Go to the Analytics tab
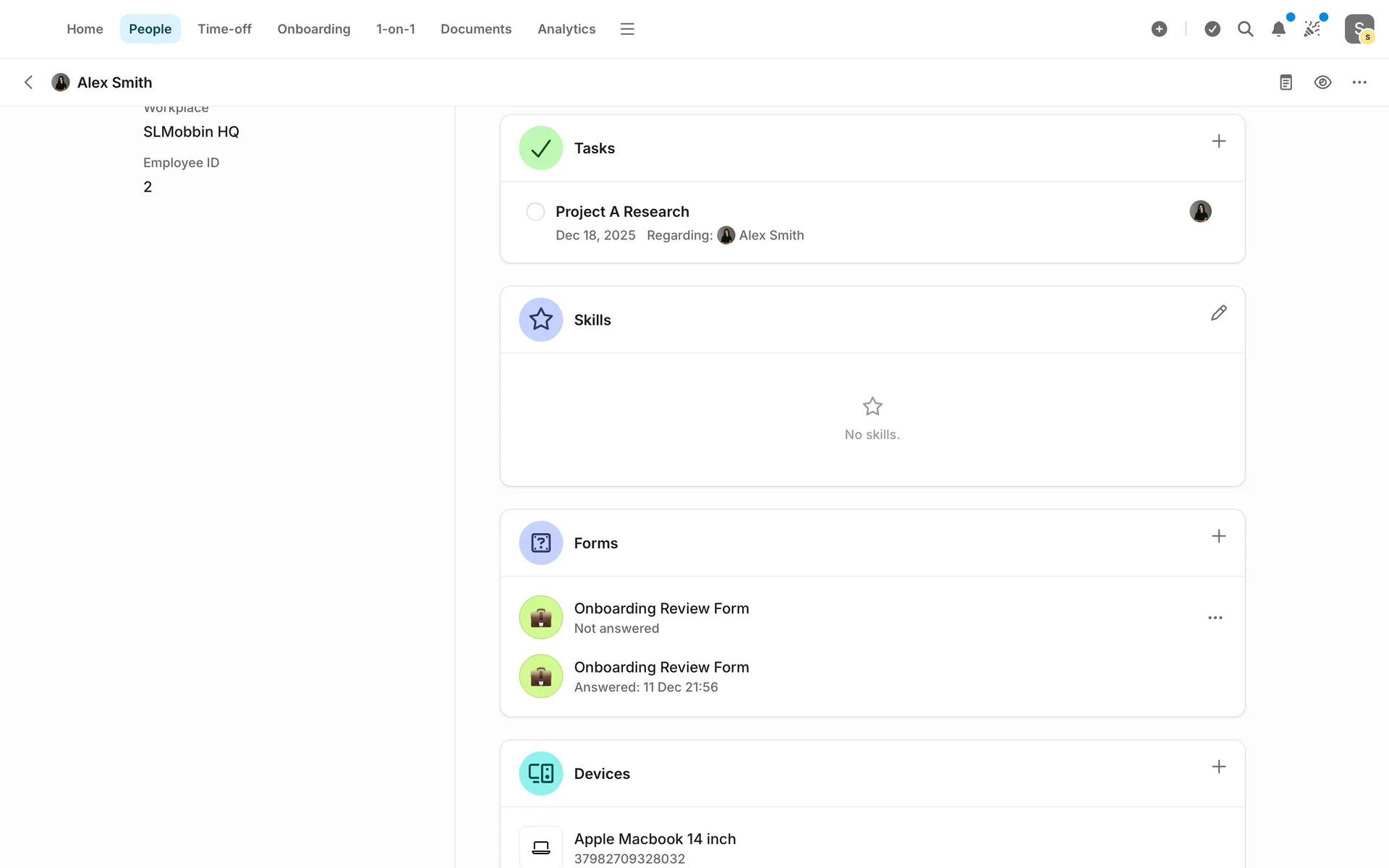Screen dimensions: 1389x868 566,29
